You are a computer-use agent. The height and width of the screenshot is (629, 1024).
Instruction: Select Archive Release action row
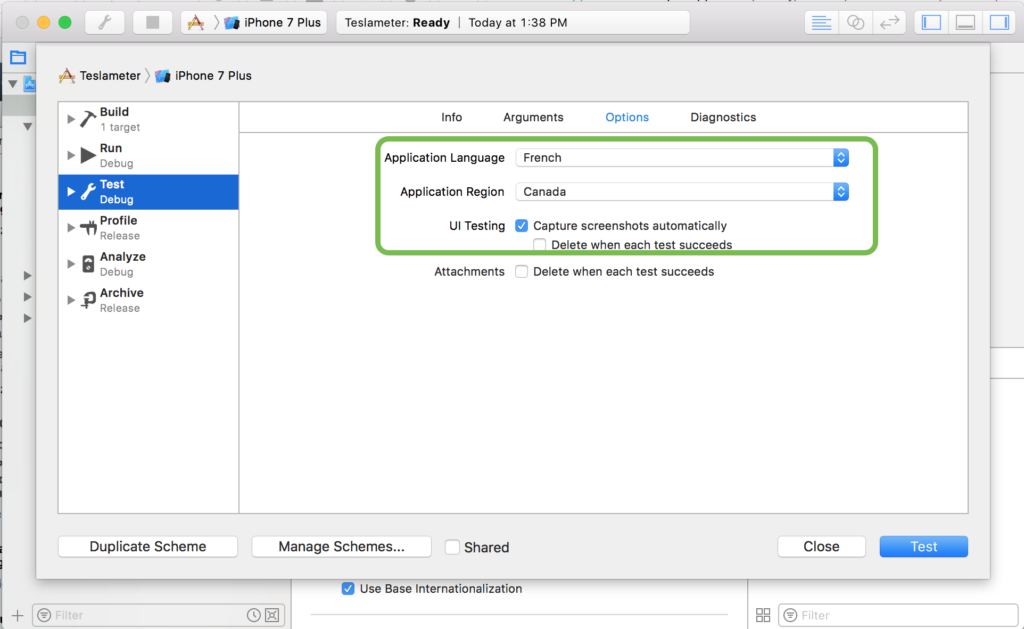coord(148,300)
